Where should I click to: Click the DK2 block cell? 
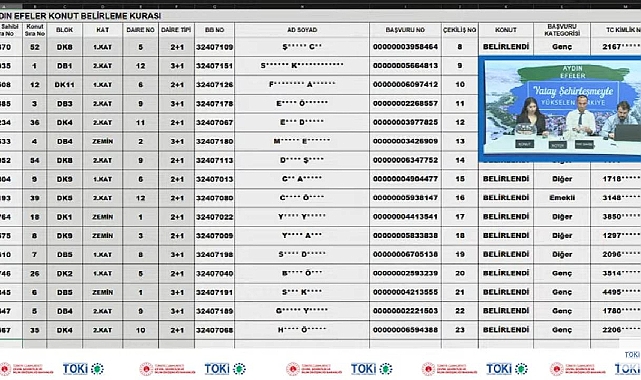pos(65,274)
